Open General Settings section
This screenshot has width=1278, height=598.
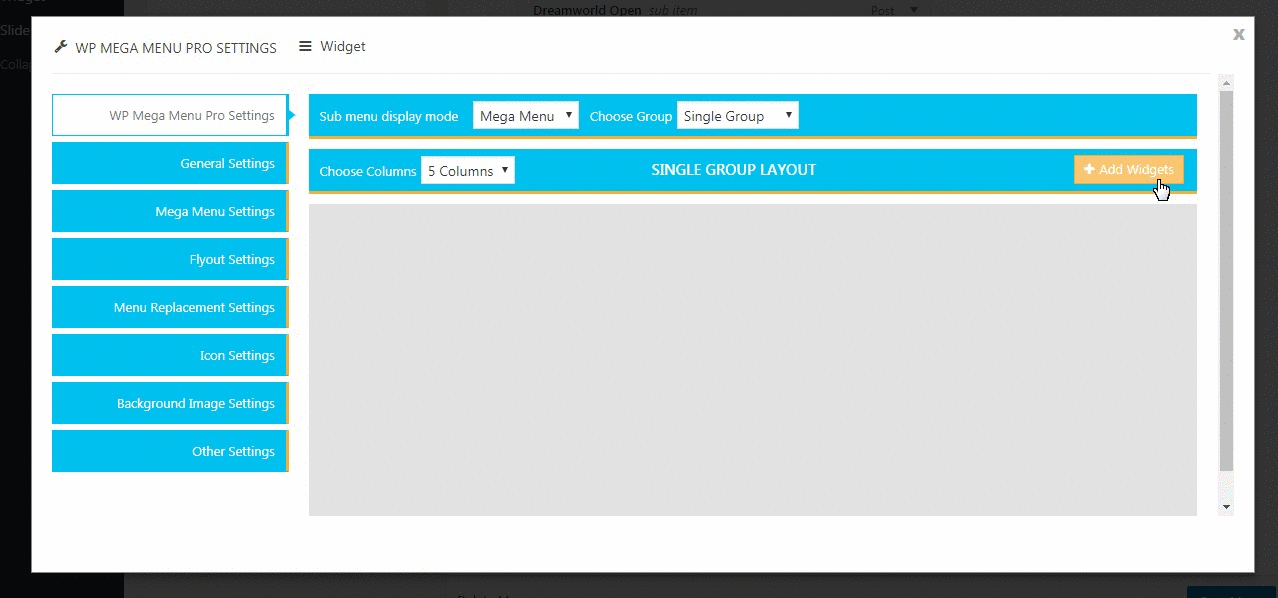tap(170, 163)
